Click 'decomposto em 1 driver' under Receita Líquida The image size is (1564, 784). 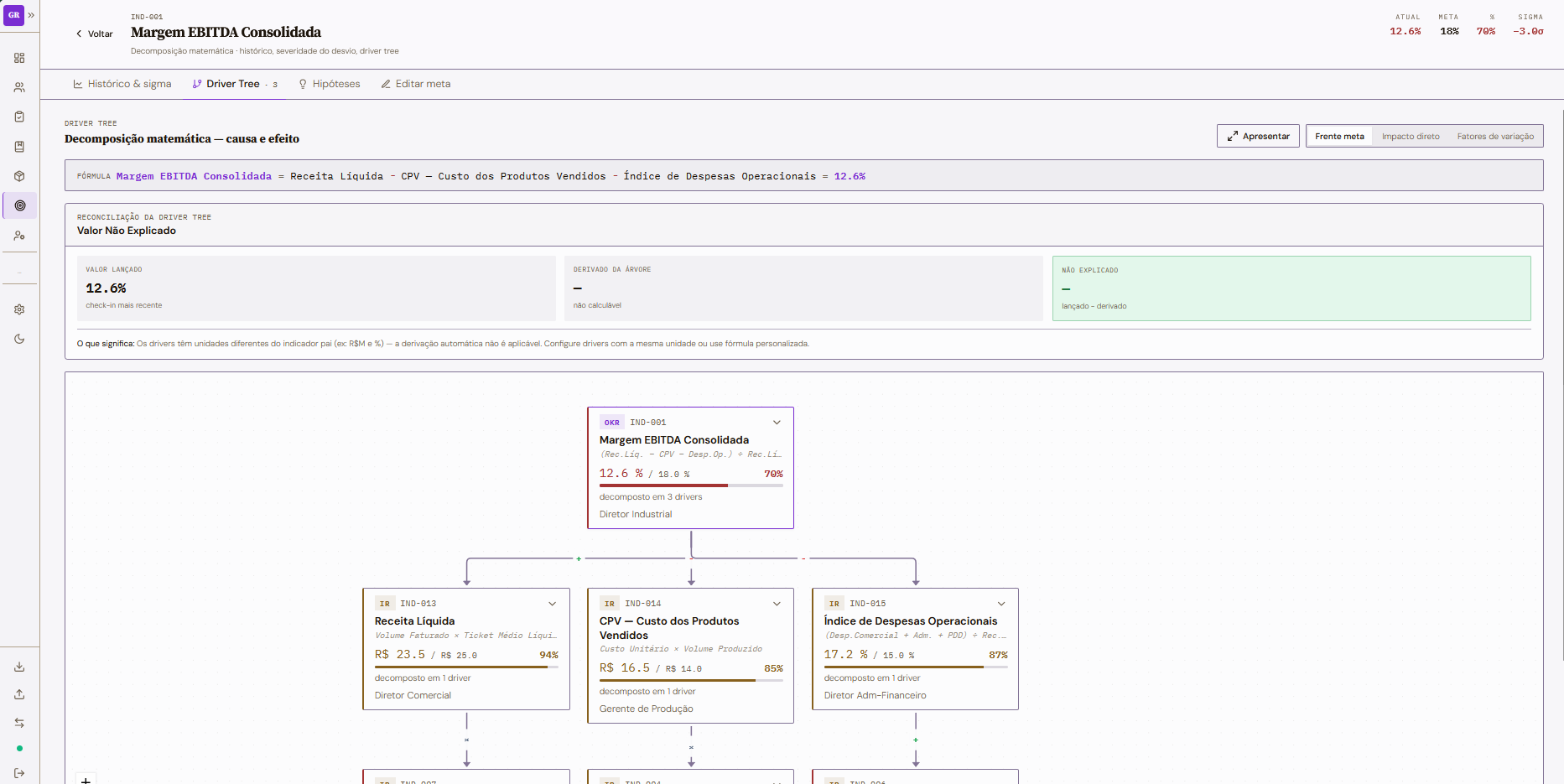[423, 678]
